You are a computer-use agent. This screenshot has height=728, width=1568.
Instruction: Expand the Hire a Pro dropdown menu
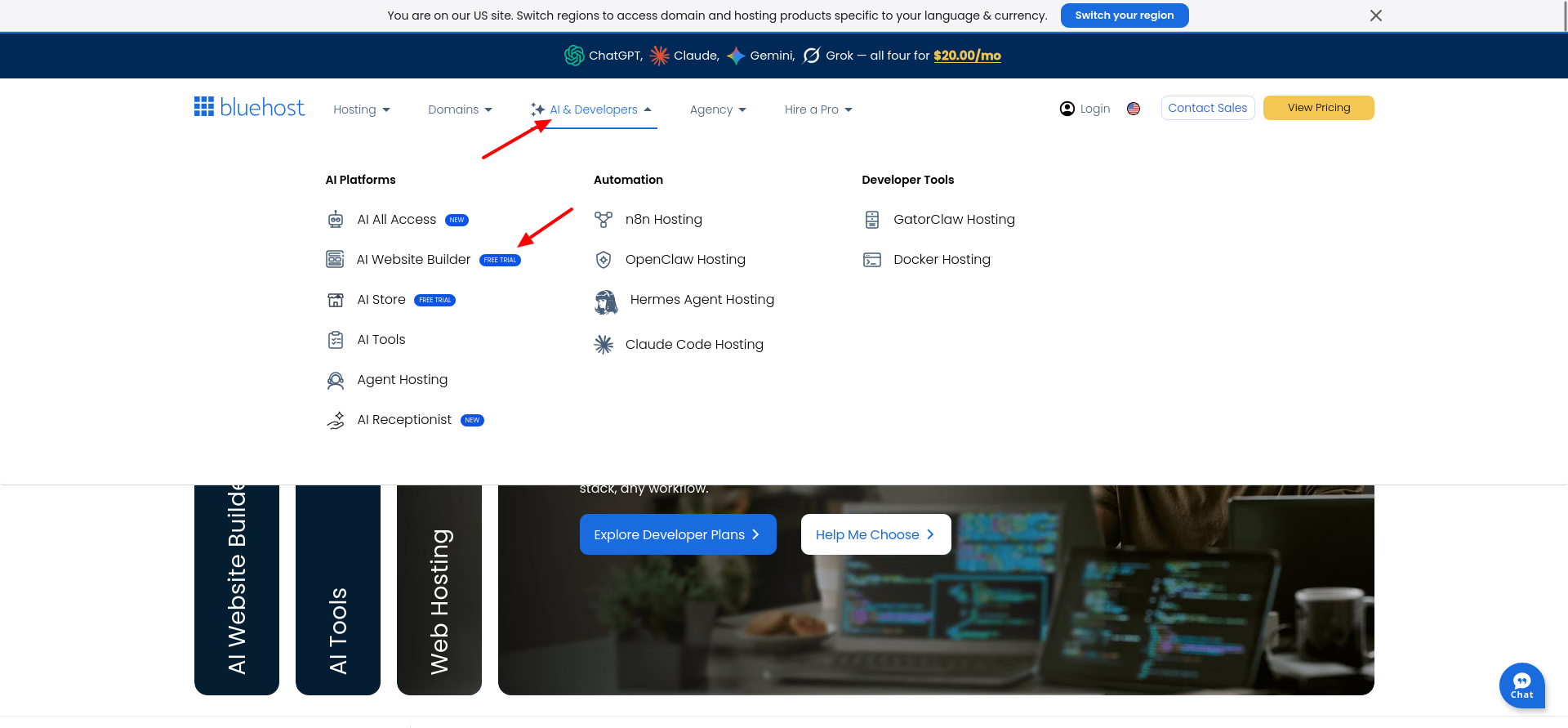pos(818,109)
